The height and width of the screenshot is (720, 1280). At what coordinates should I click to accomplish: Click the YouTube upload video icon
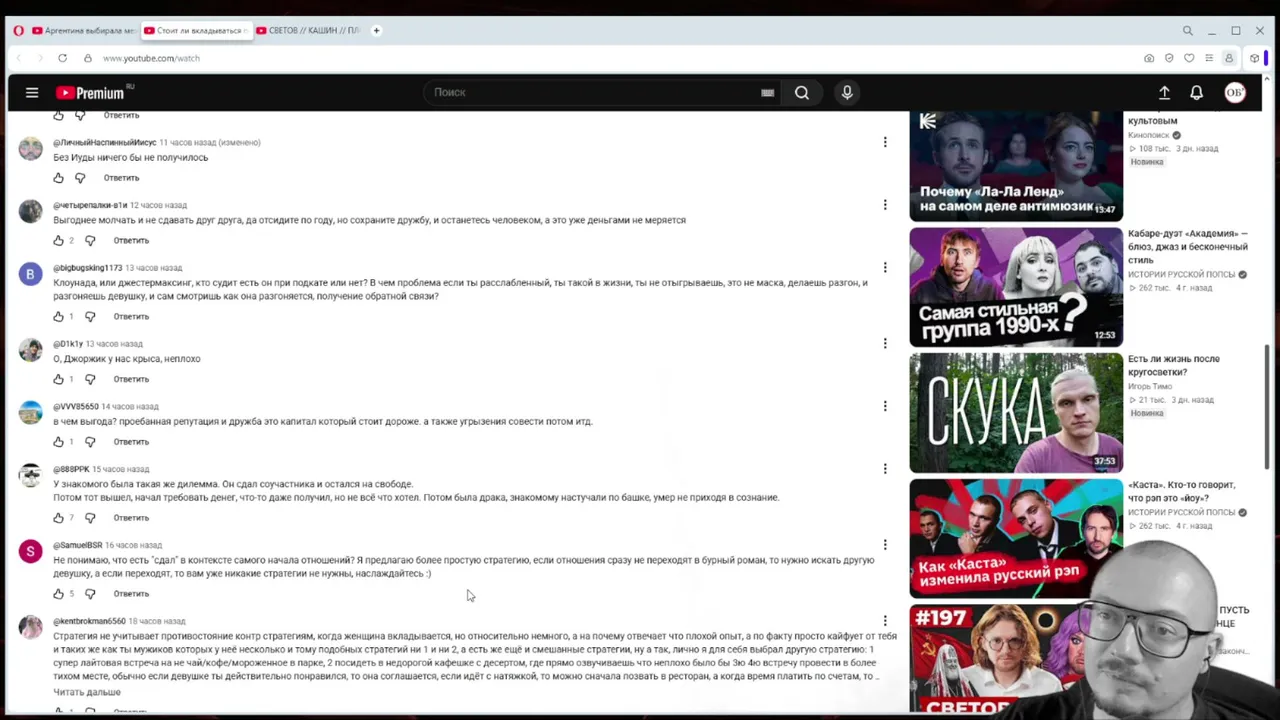coord(1164,93)
